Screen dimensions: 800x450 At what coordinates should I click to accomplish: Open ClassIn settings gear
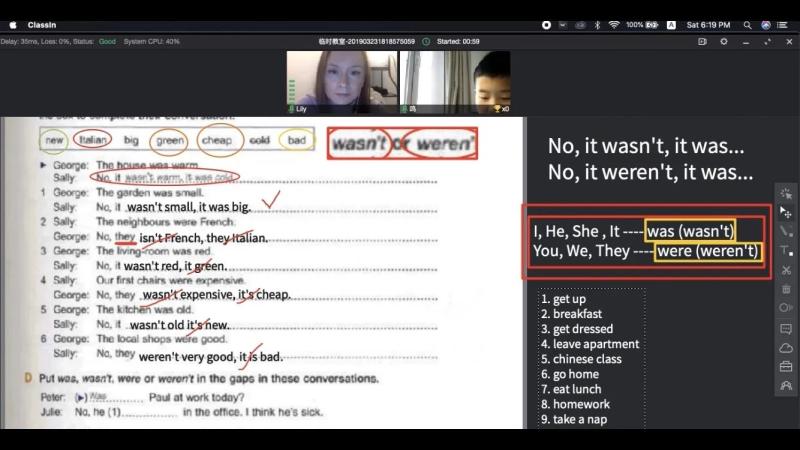coord(723,41)
